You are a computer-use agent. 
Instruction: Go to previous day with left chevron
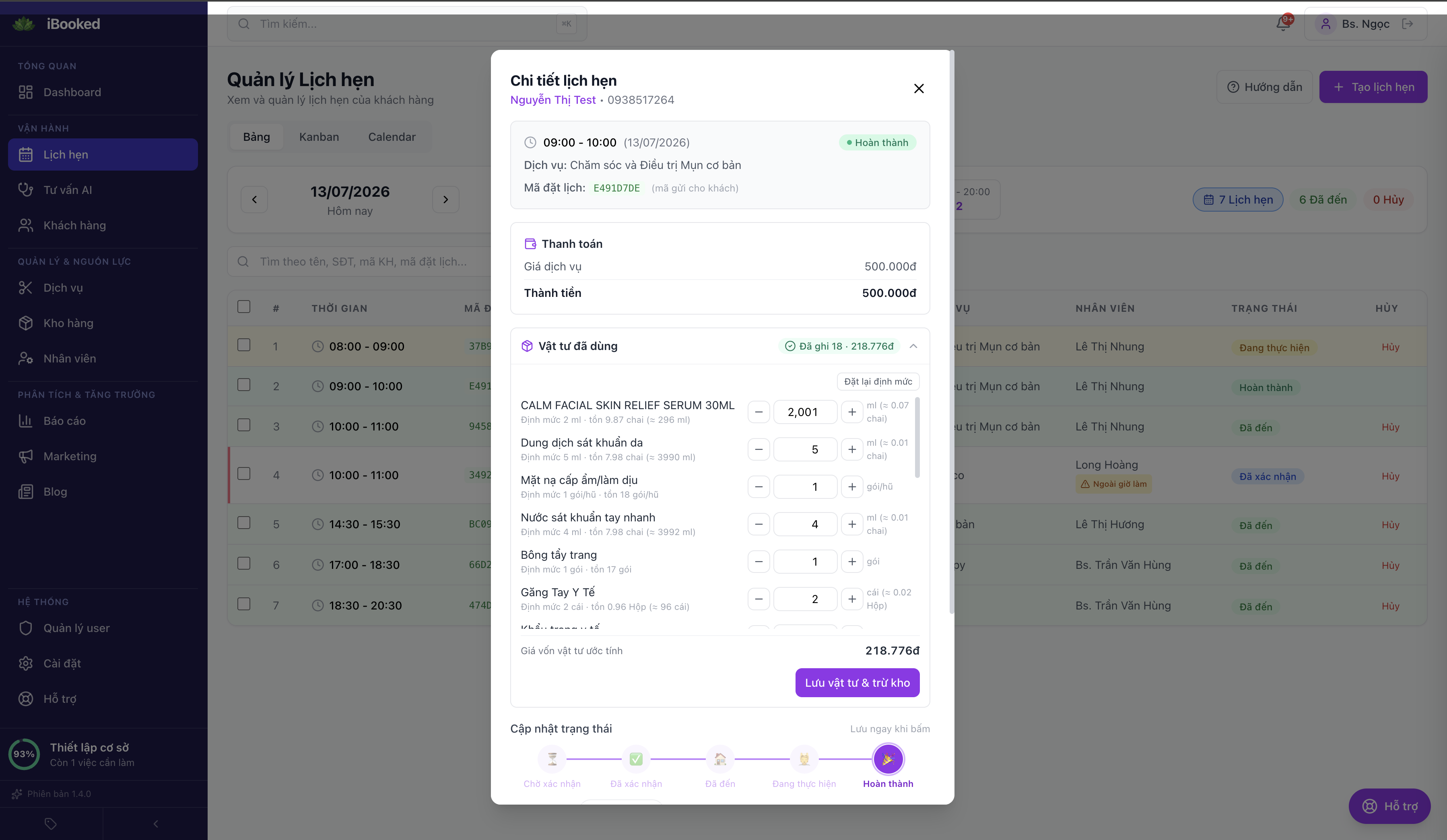(254, 200)
